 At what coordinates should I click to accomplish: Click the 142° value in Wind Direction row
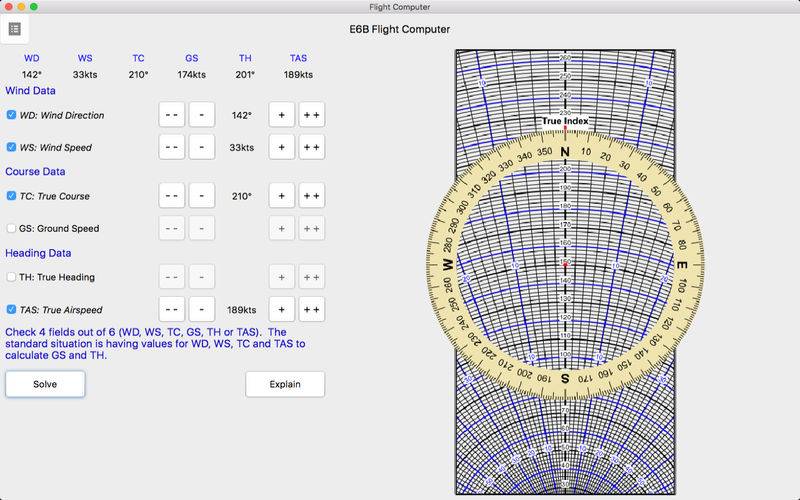pos(241,115)
